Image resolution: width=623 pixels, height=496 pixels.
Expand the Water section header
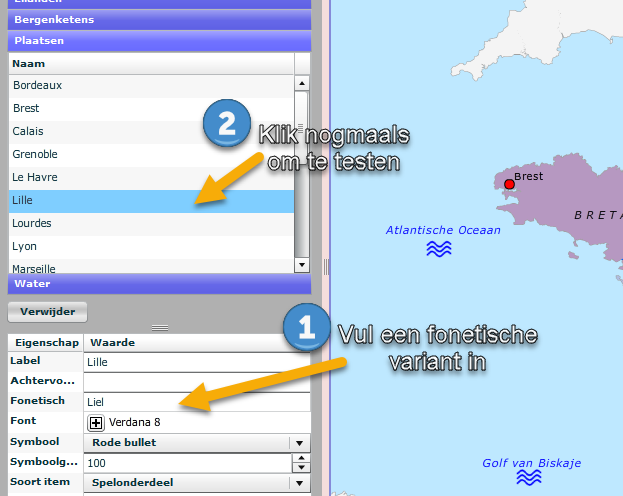160,283
